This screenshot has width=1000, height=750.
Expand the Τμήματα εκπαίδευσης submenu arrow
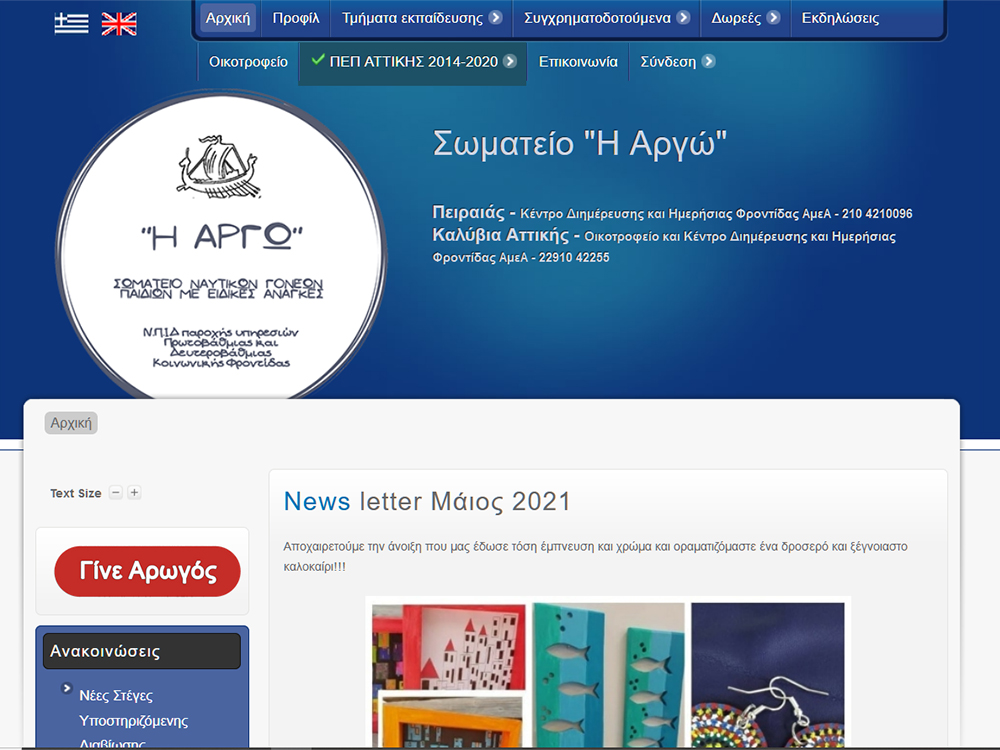click(496, 17)
